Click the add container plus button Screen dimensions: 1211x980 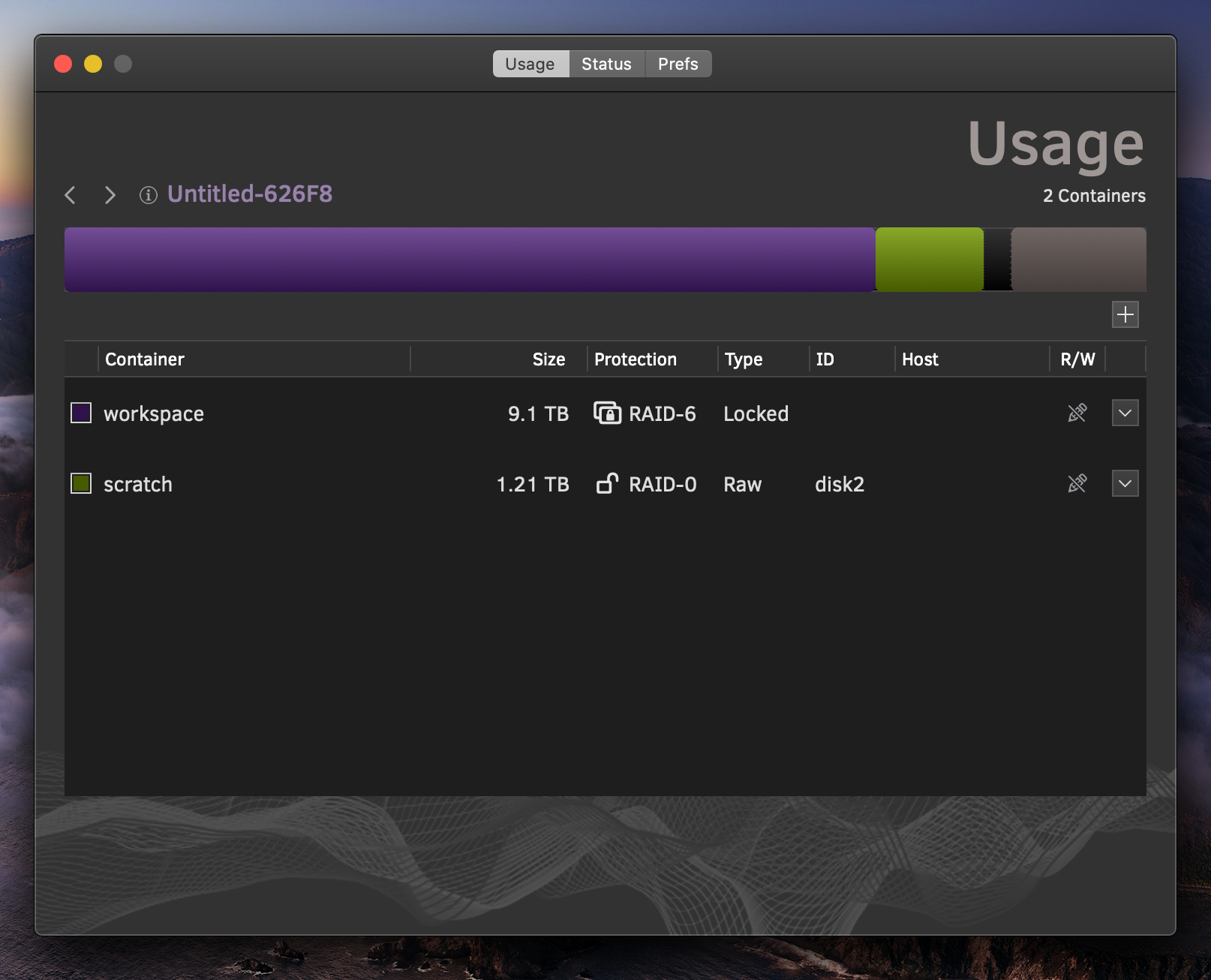pyautogui.click(x=1125, y=314)
